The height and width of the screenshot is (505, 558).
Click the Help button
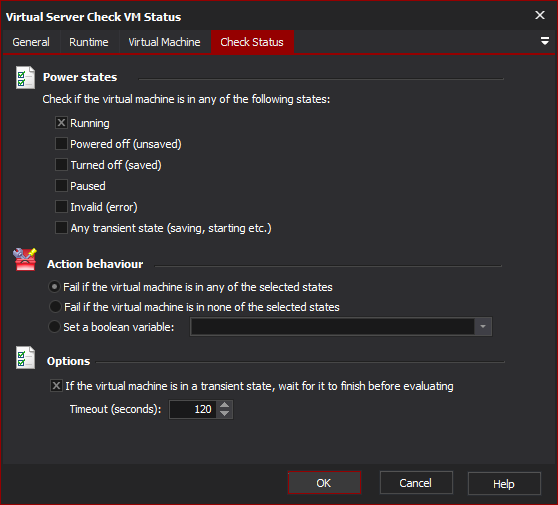(x=504, y=484)
